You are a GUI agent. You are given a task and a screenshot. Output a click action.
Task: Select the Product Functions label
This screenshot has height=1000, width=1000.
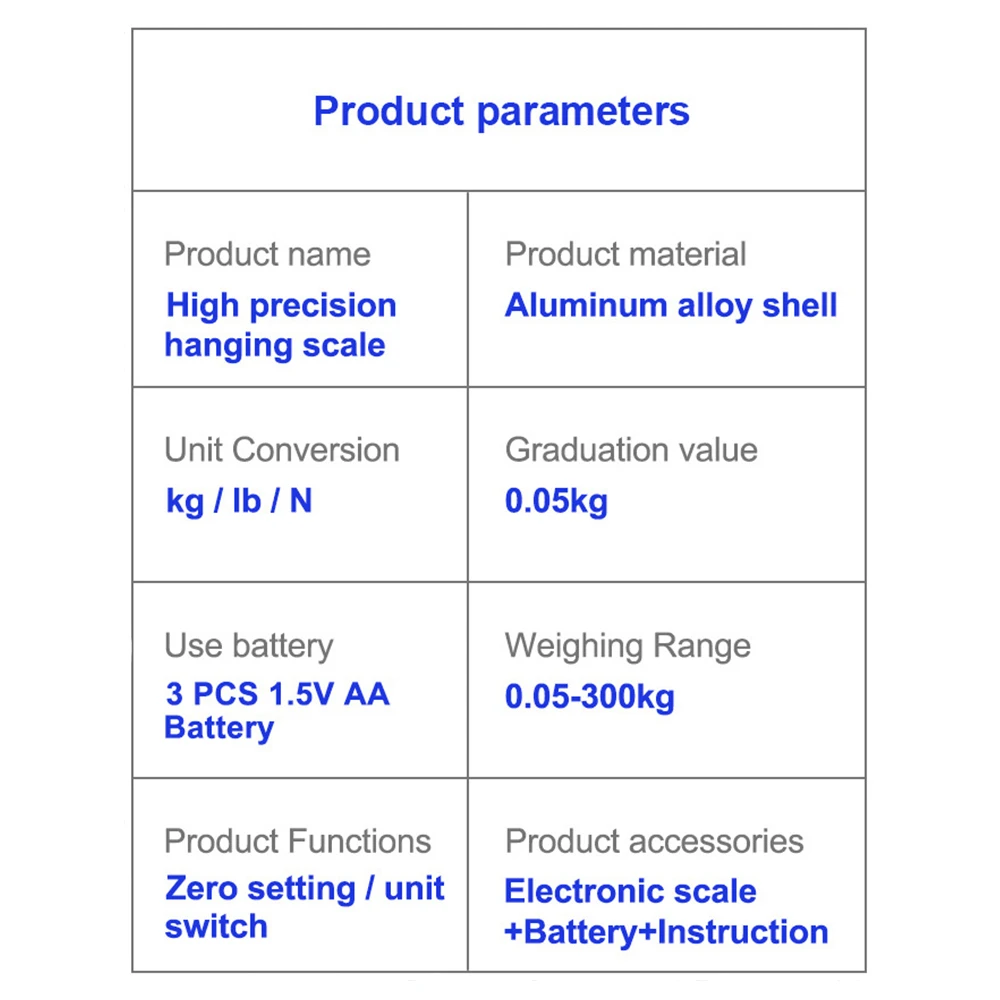(x=297, y=841)
